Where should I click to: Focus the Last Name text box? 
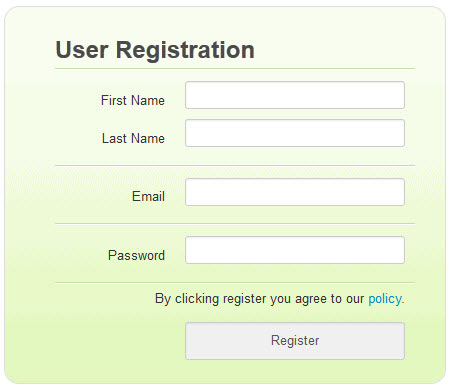coord(295,133)
